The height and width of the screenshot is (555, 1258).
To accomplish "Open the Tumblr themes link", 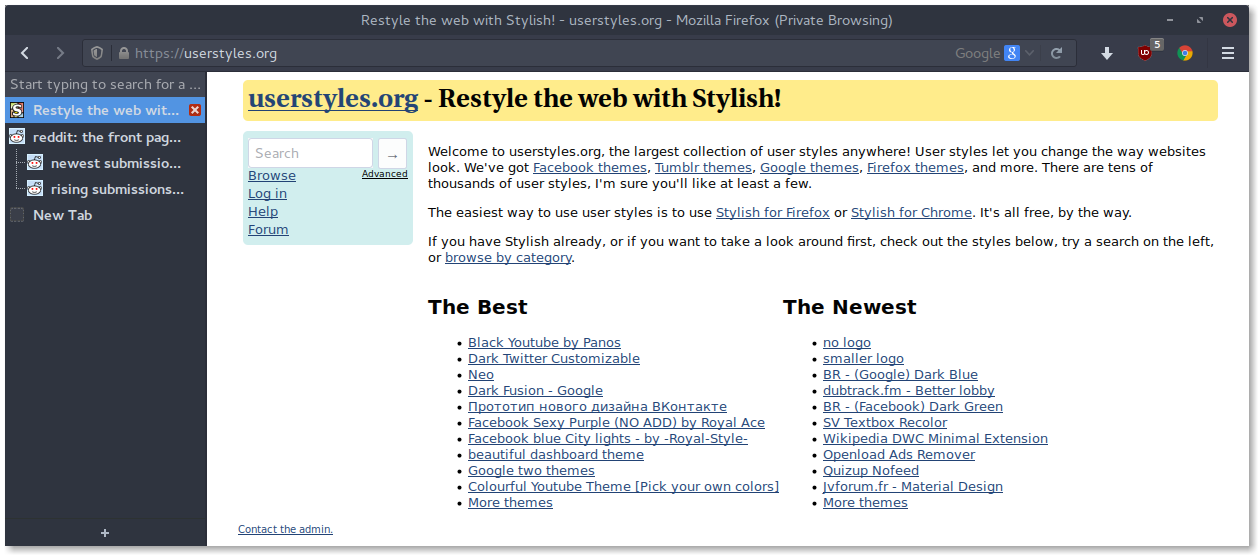I will [703, 168].
